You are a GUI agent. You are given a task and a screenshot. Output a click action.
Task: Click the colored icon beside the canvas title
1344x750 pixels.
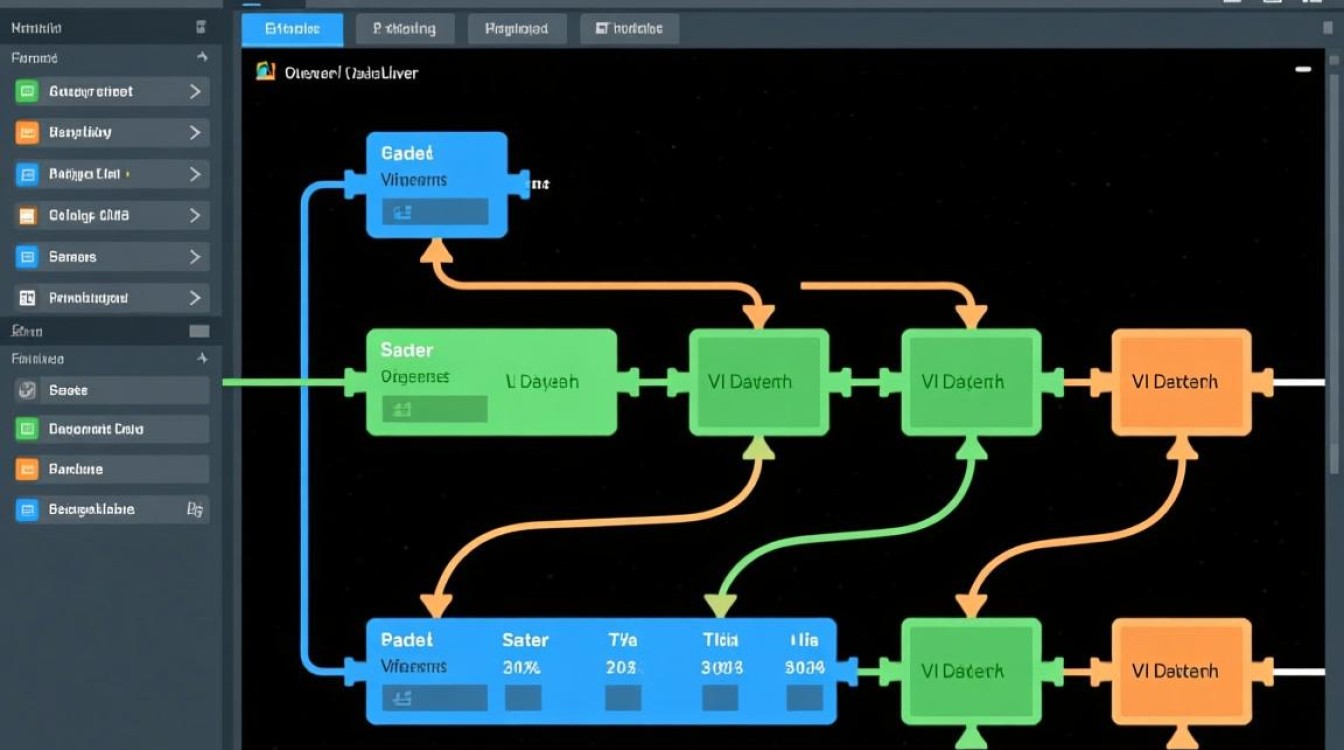pyautogui.click(x=265, y=71)
